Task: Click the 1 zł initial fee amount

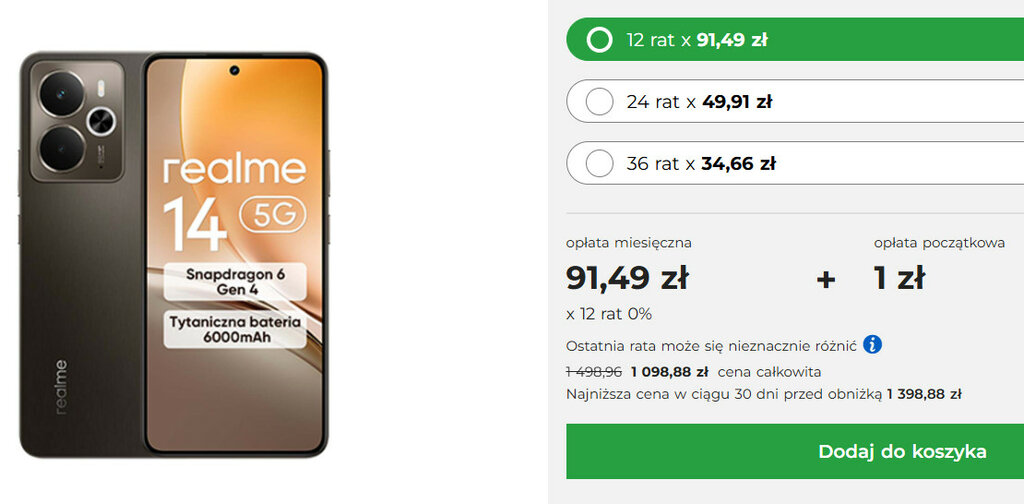Action: coord(899,278)
